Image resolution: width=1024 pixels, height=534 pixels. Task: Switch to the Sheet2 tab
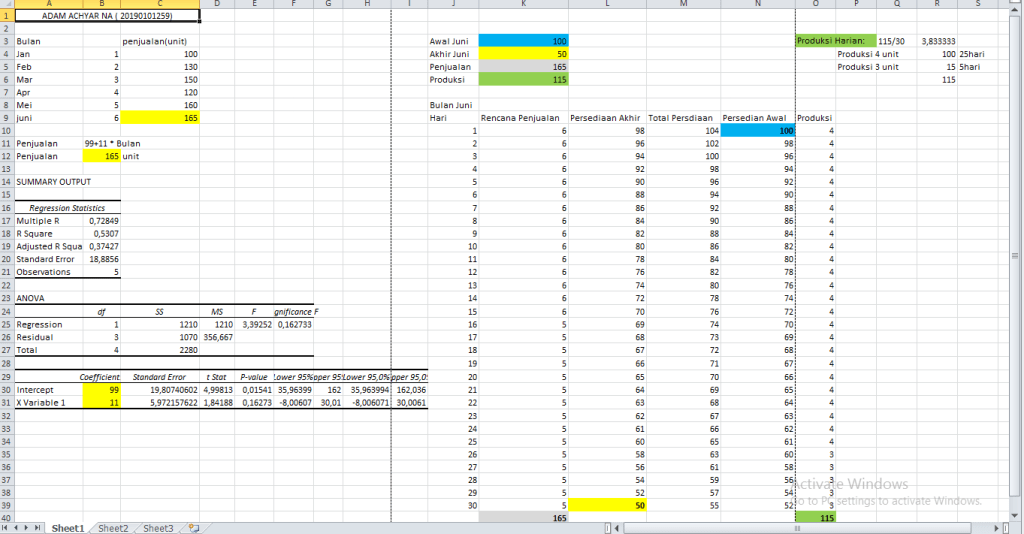(113, 527)
